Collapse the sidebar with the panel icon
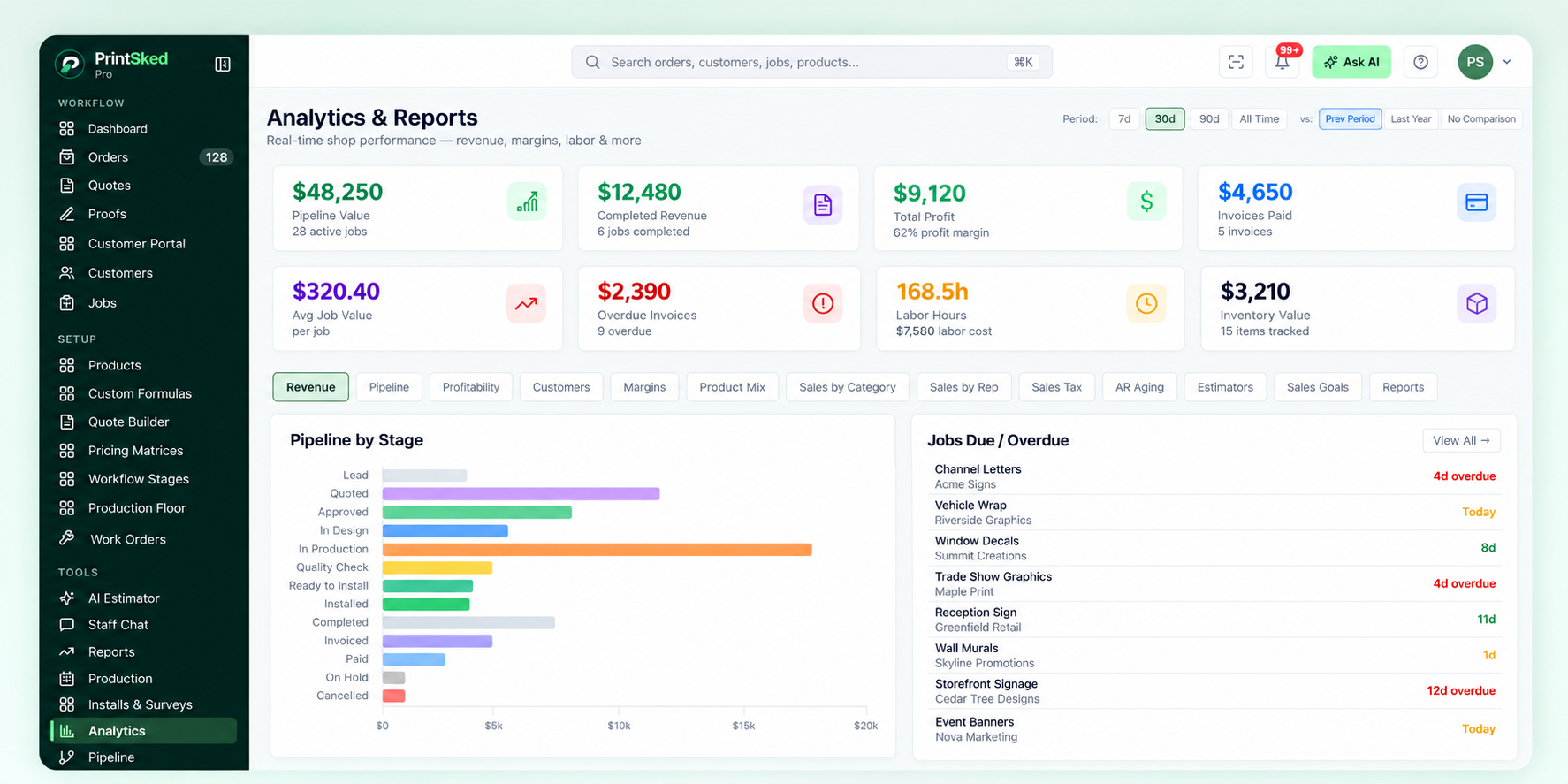Screen dimensions: 1568x784 click(x=223, y=64)
